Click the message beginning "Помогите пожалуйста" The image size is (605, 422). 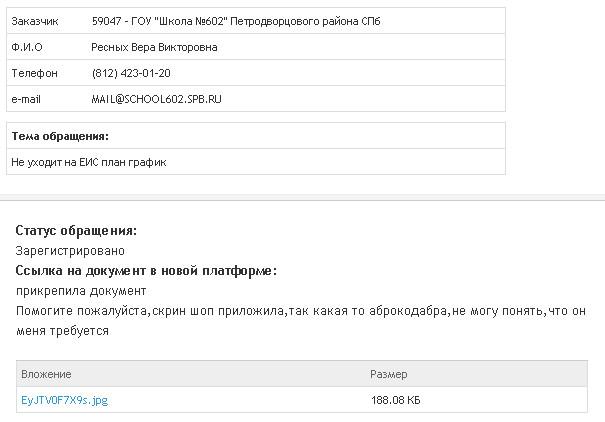click(x=300, y=311)
